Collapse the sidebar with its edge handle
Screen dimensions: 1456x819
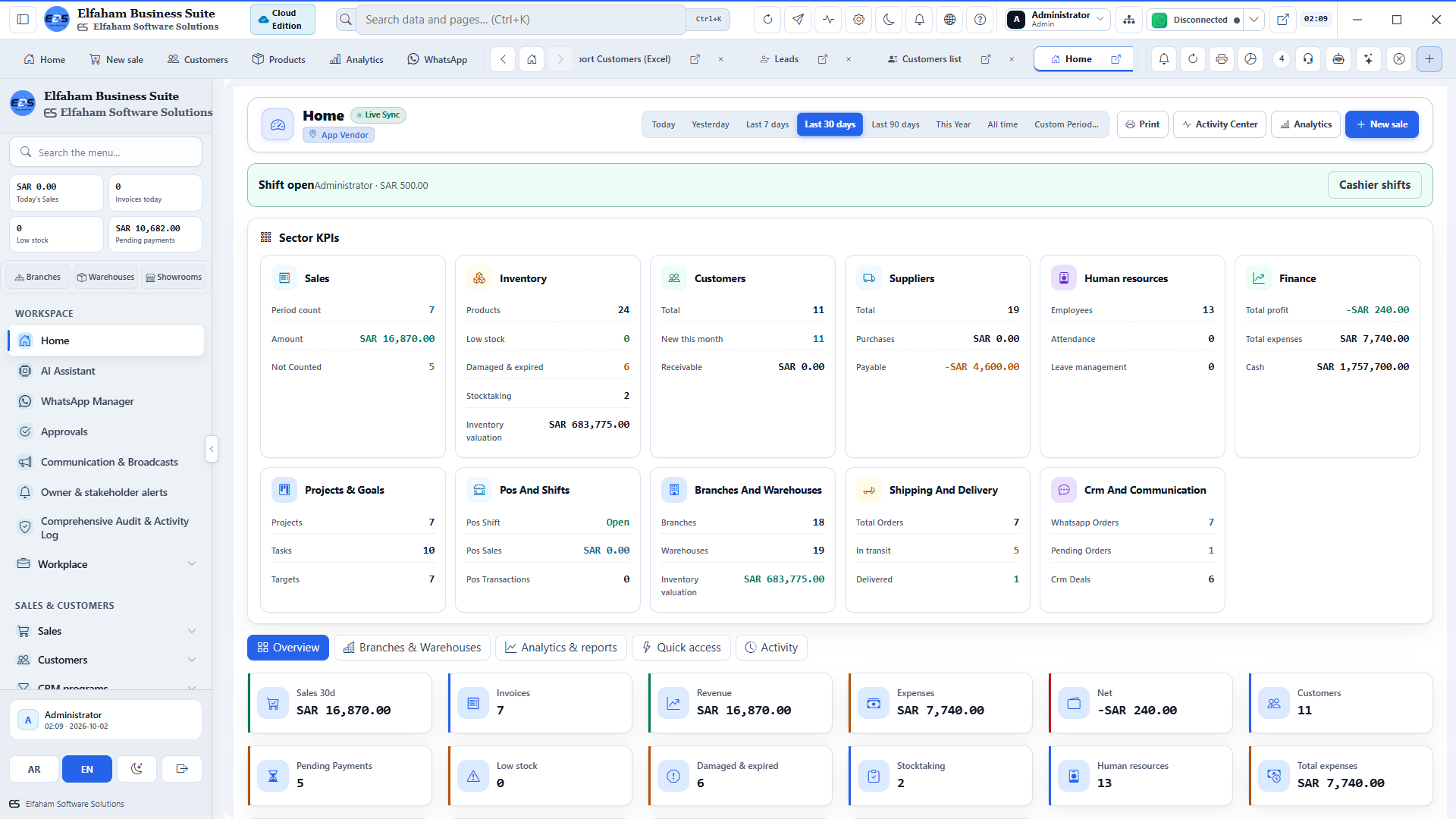point(212,449)
